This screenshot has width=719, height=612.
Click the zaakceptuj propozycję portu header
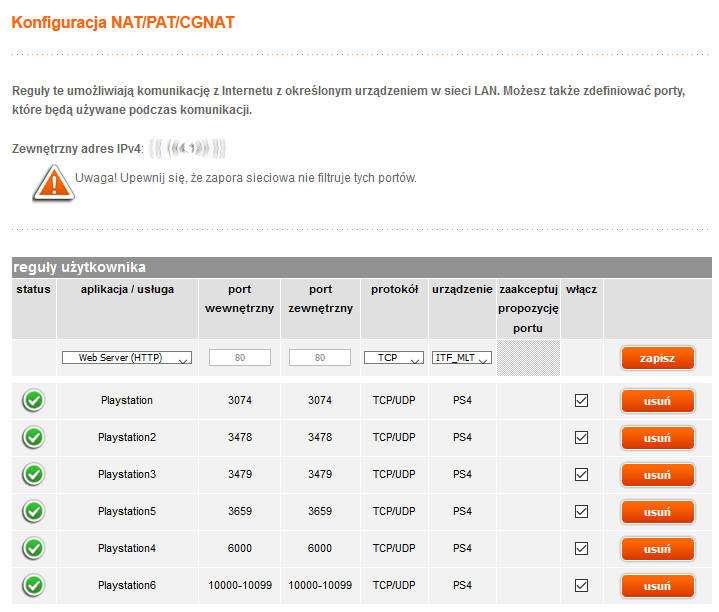pyautogui.click(x=528, y=309)
